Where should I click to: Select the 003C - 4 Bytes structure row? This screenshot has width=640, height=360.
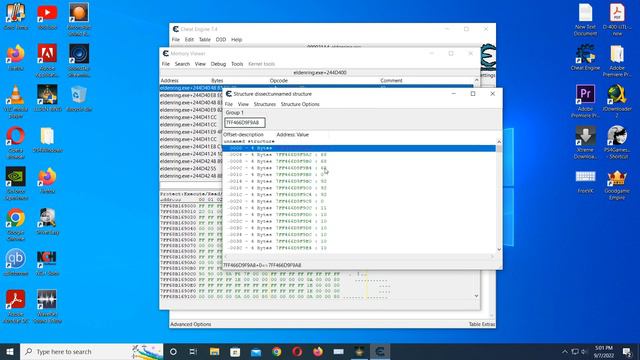tap(359, 248)
